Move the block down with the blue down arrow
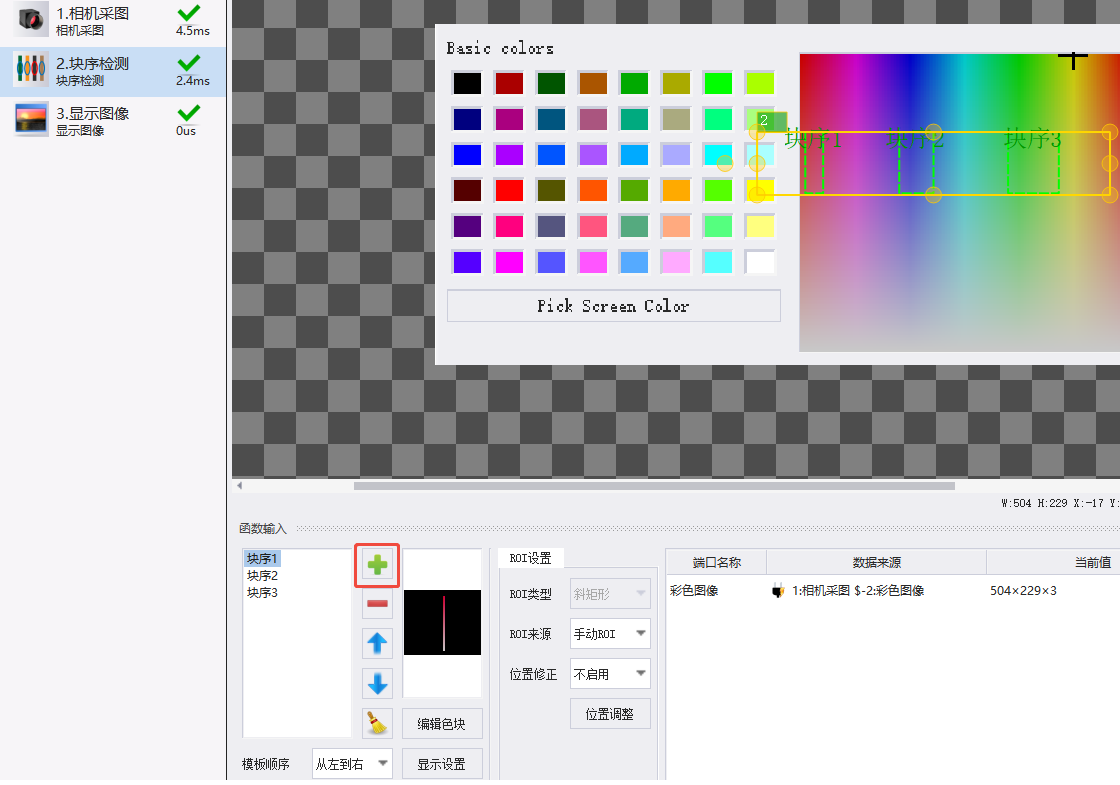This screenshot has width=1120, height=785. click(377, 684)
